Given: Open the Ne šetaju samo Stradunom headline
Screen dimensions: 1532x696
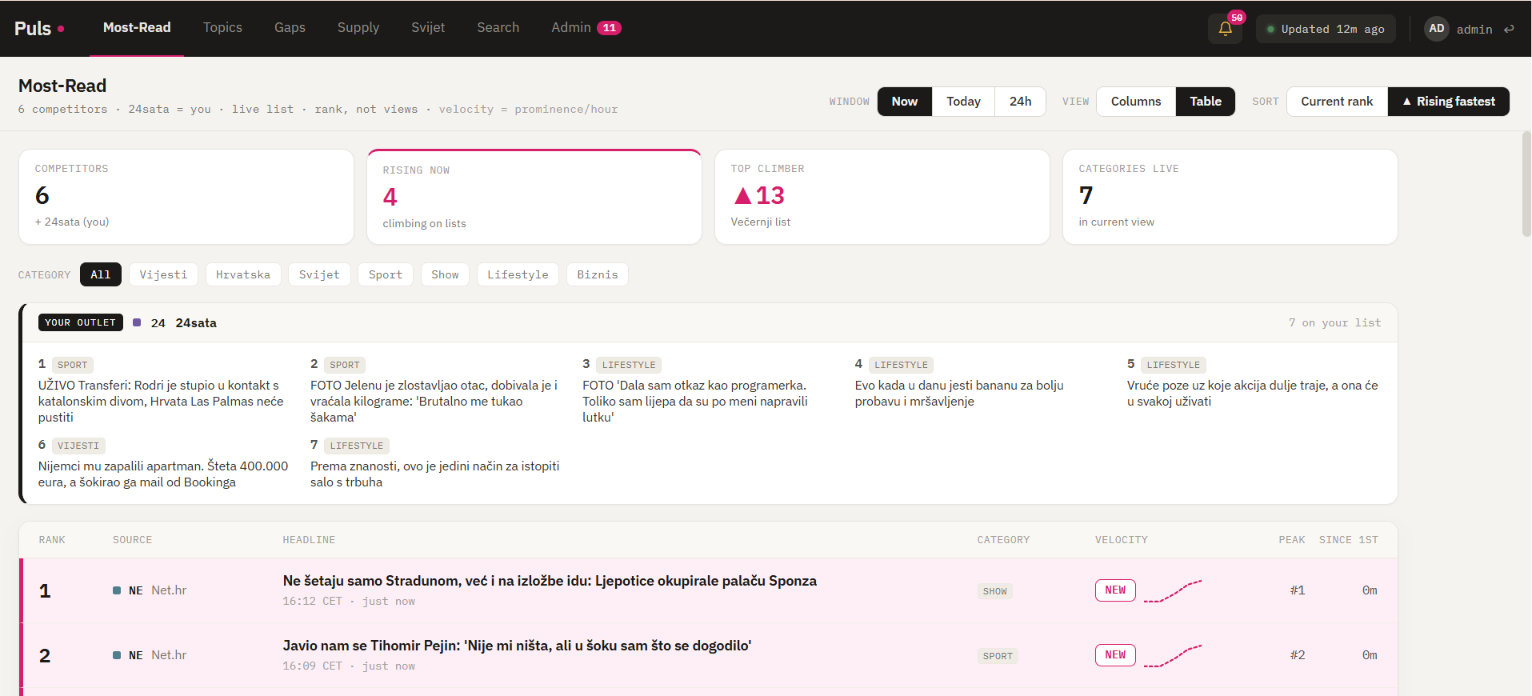Looking at the screenshot, I should coord(550,581).
